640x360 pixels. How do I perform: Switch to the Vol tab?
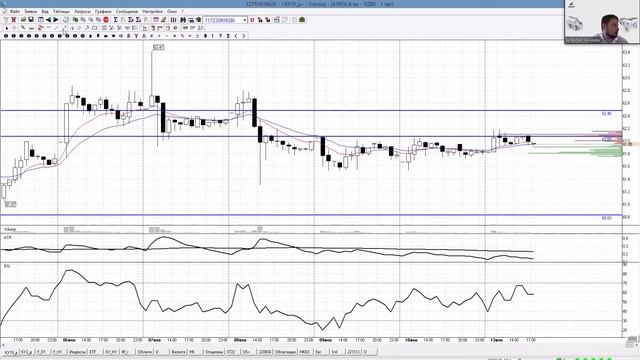[x=336, y=351]
